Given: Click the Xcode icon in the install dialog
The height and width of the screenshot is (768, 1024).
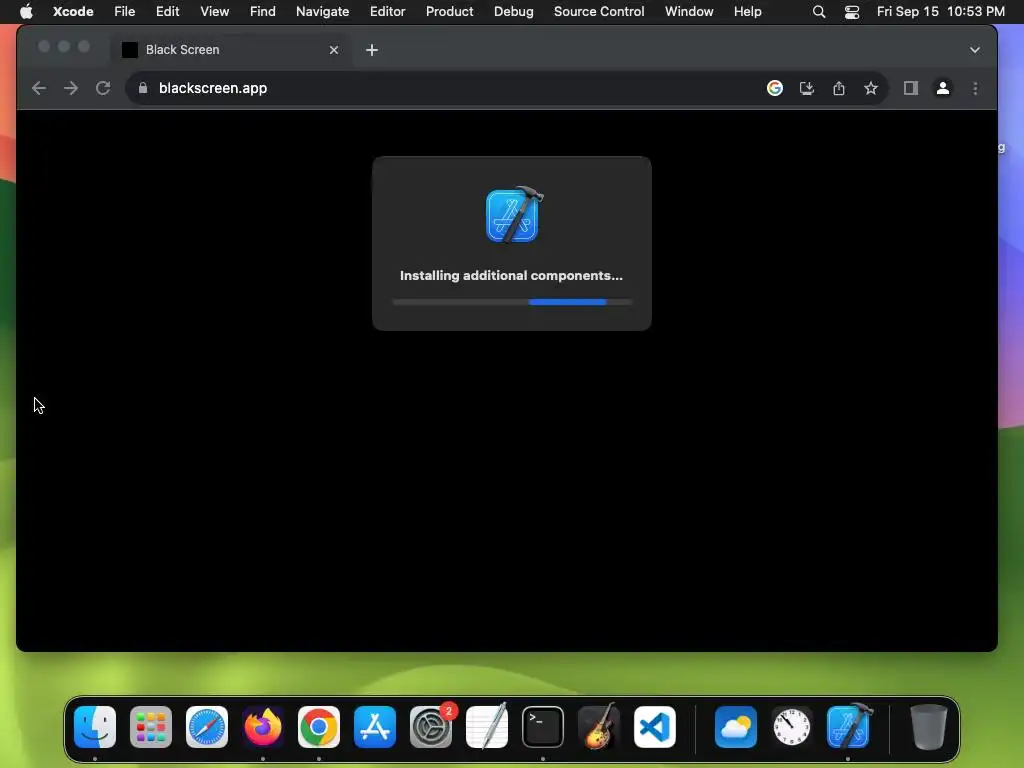Looking at the screenshot, I should click(515, 214).
